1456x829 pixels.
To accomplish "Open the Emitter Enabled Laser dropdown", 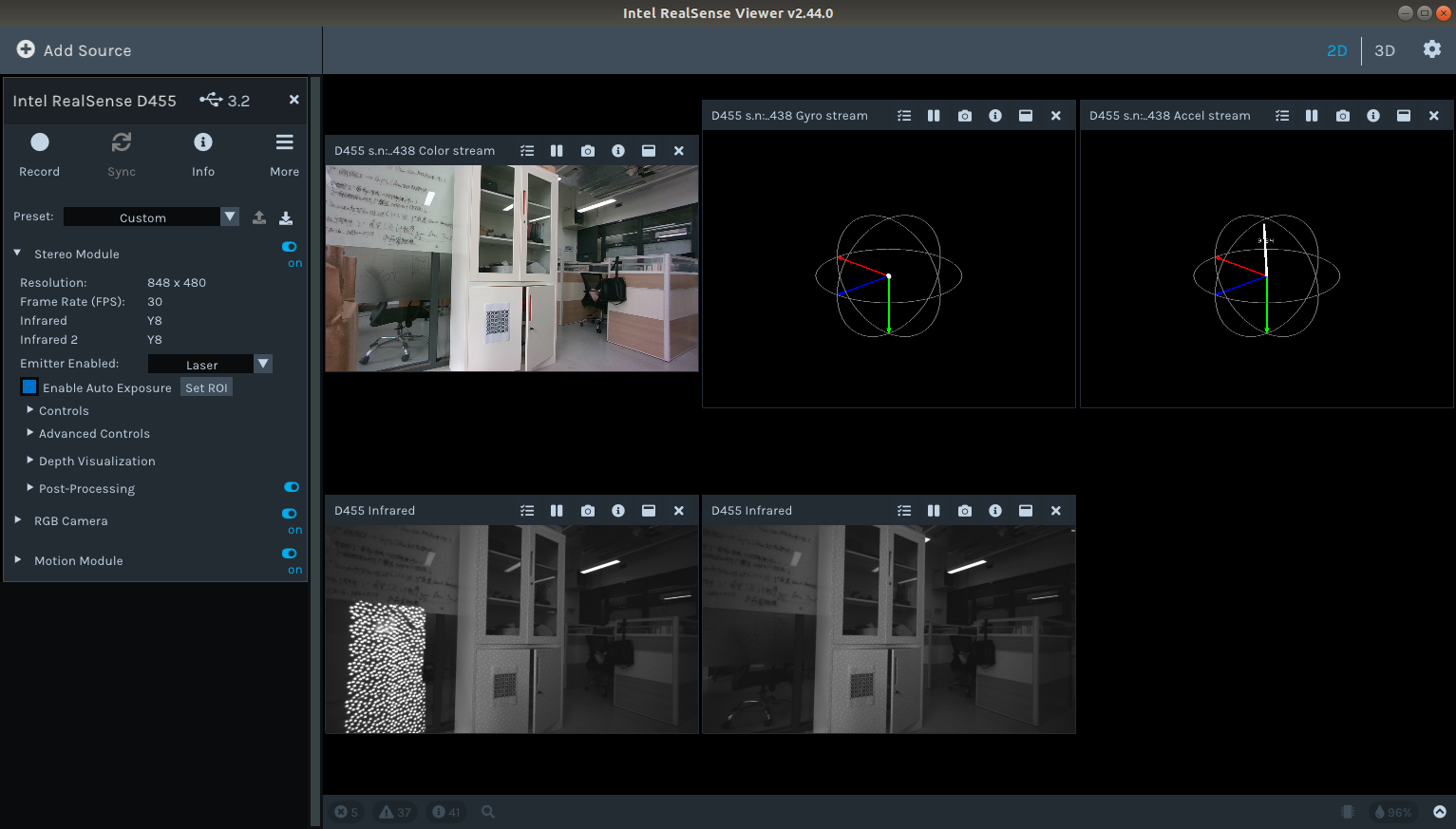I will pos(210,365).
